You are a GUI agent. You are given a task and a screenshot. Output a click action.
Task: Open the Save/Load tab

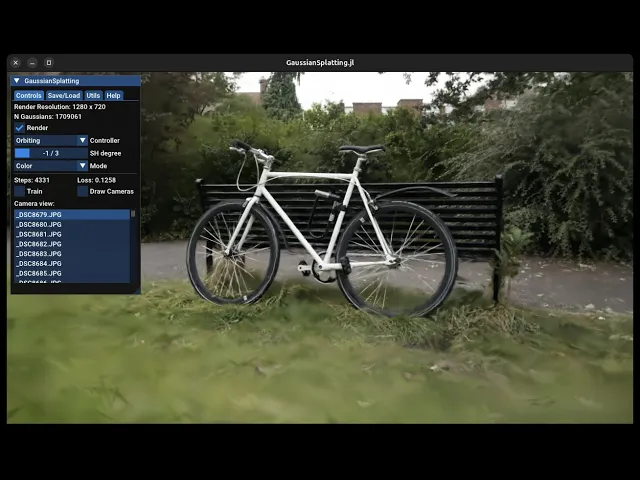pyautogui.click(x=64, y=96)
